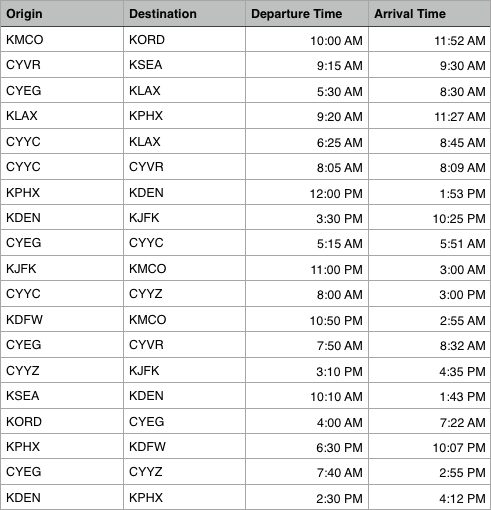
Task: Select the Destination column header
Action: tap(184, 14)
